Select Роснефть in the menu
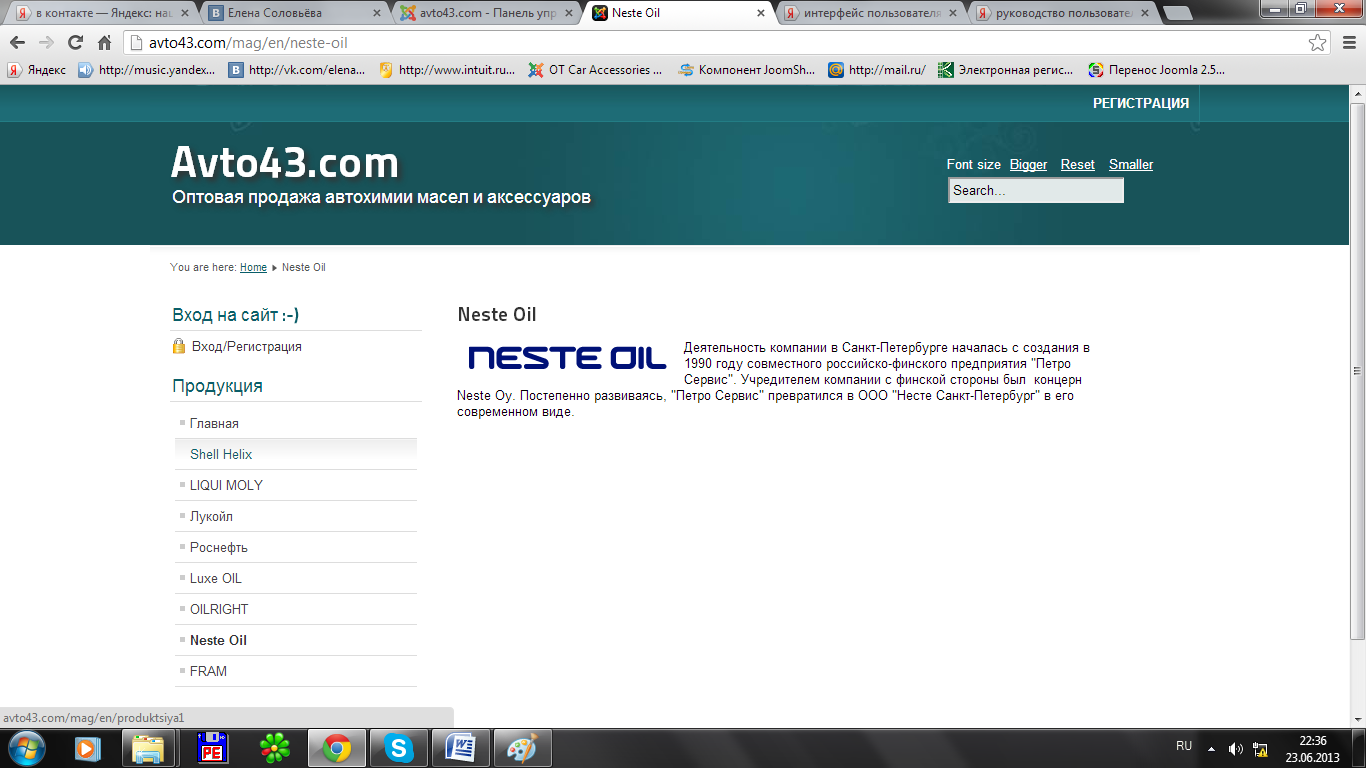This screenshot has width=1366, height=768. click(296, 547)
